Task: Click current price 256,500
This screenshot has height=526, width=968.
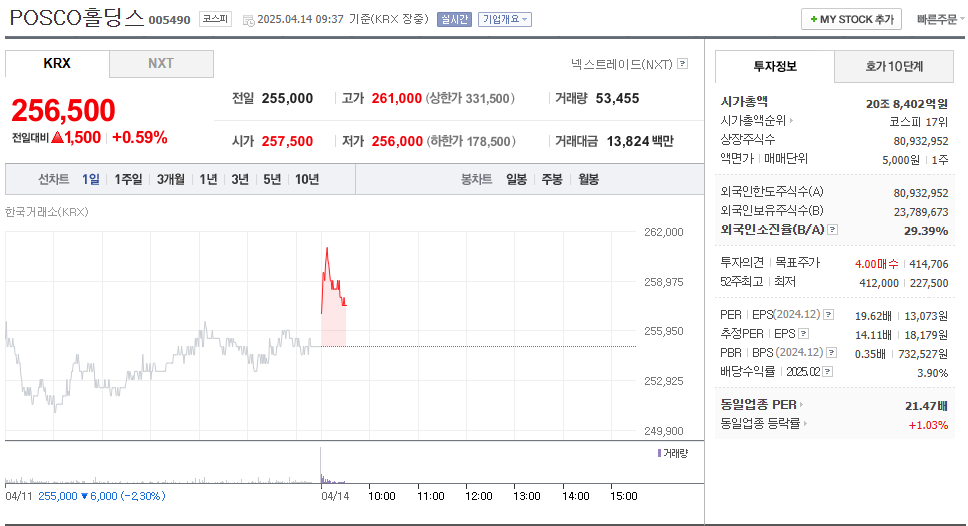Action: (64, 111)
